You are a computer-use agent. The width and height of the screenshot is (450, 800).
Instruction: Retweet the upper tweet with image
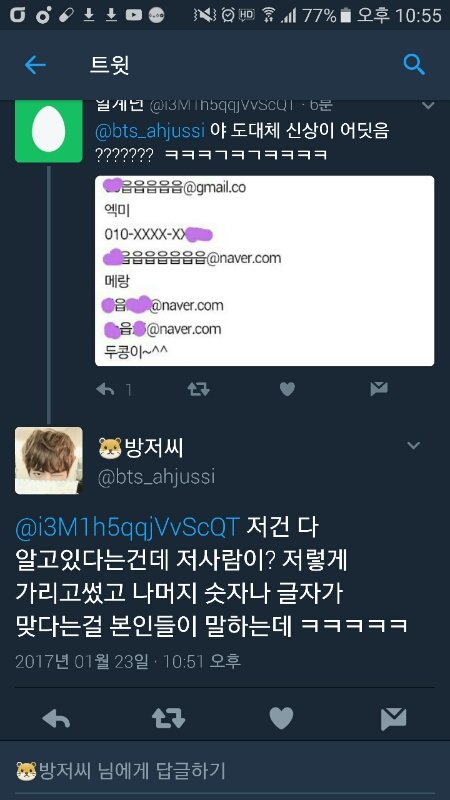pos(198,390)
